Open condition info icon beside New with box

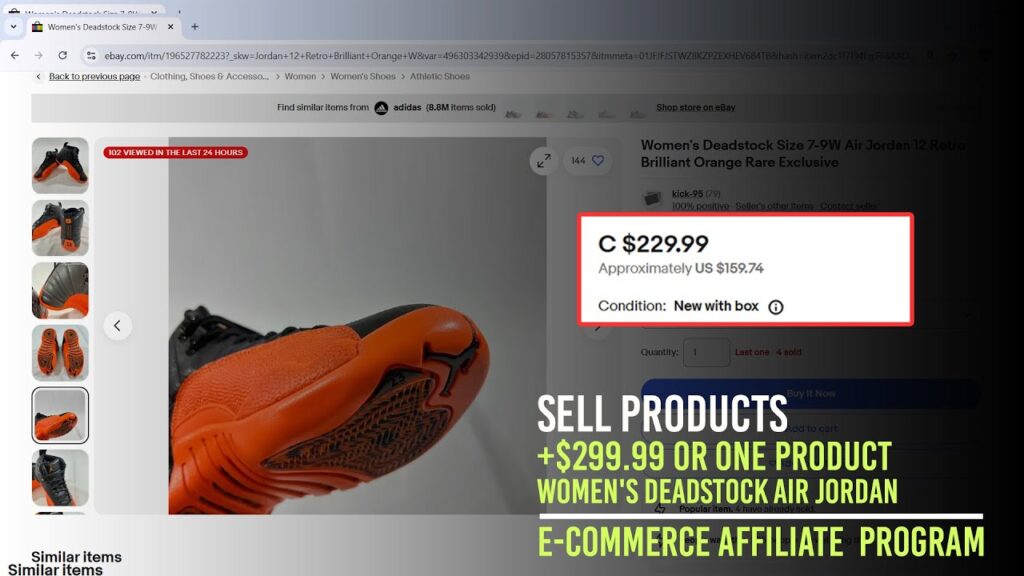click(x=775, y=307)
